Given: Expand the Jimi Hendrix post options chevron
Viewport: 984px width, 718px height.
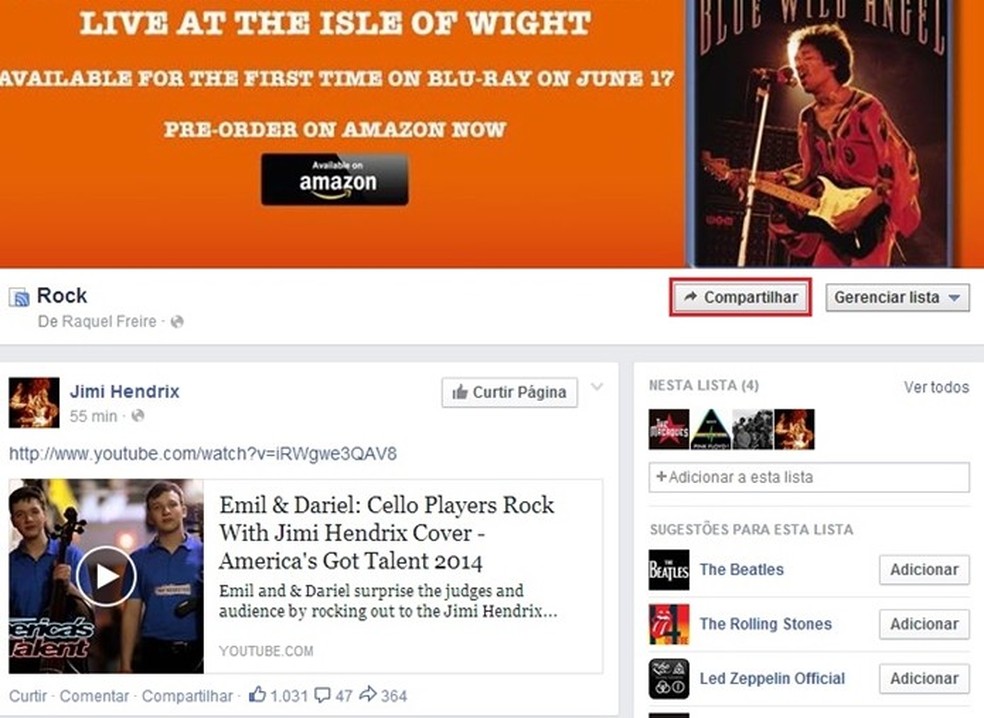Looking at the screenshot, I should click(597, 387).
